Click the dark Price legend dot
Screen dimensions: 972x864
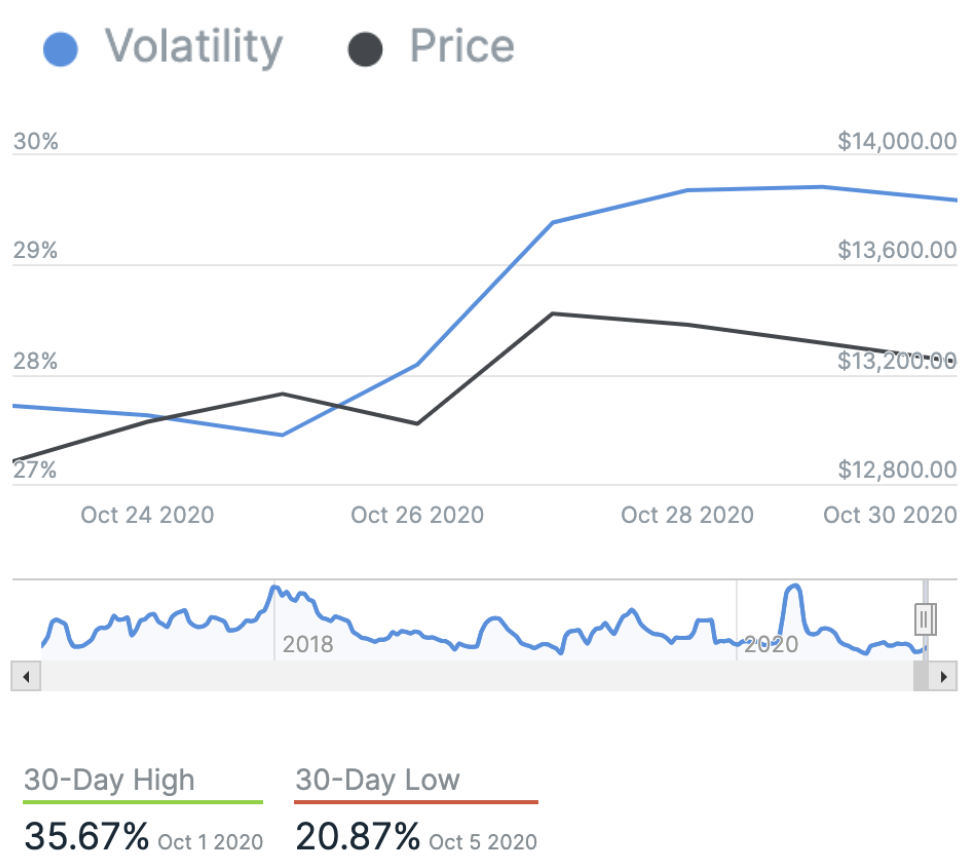(365, 49)
